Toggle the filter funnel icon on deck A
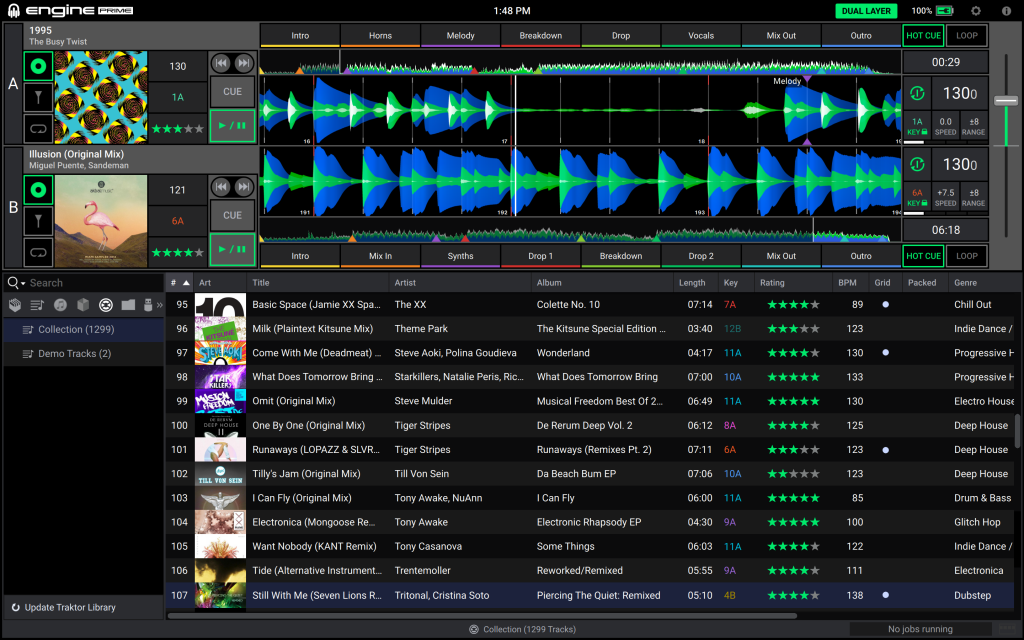The image size is (1024, 640). [39, 97]
